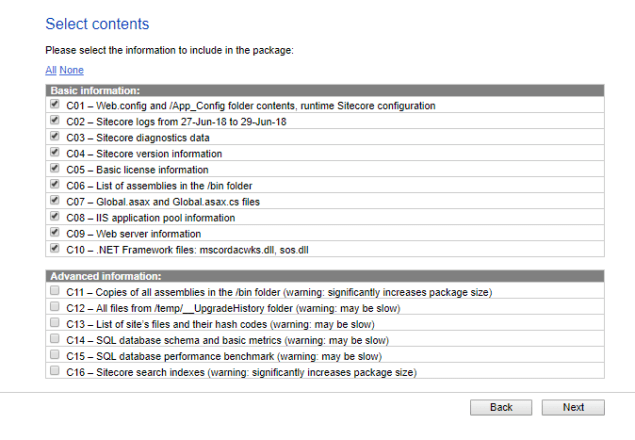Uncheck C10 .NET Framework files checkbox
Image resolution: width=635 pixels, height=440 pixels.
point(53,249)
